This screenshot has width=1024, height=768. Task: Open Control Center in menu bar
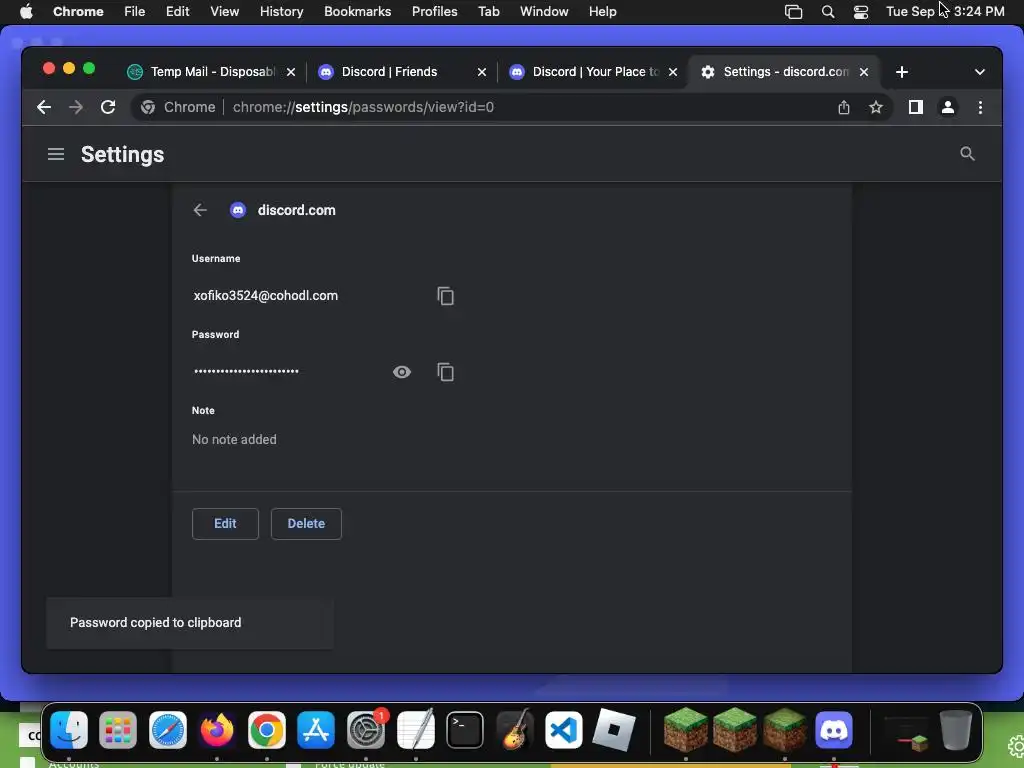[861, 12]
